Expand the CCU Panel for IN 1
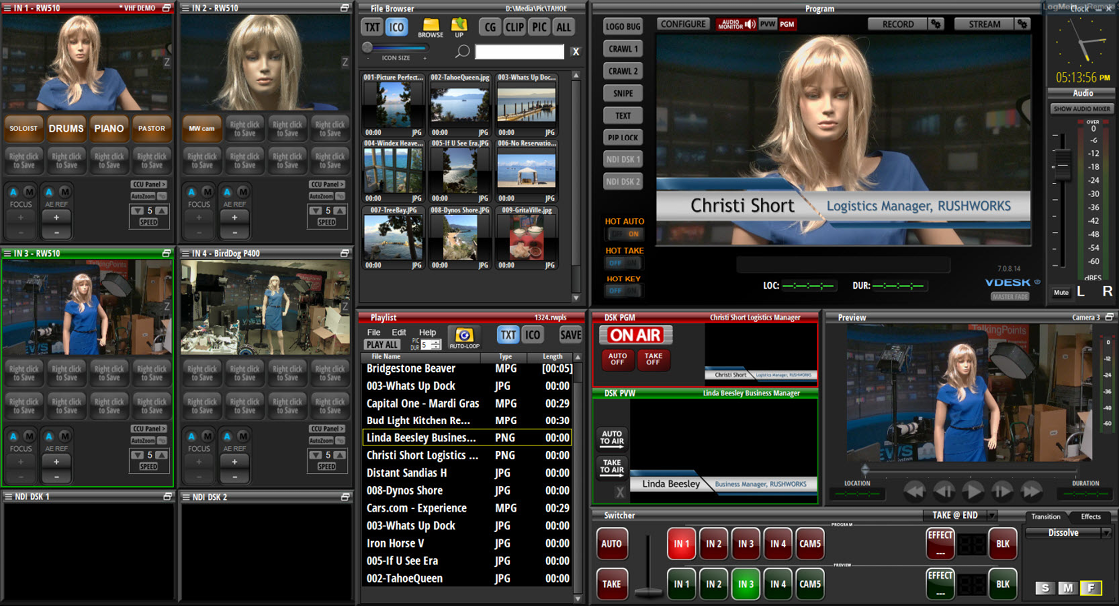The width and height of the screenshot is (1119, 606). [x=149, y=185]
